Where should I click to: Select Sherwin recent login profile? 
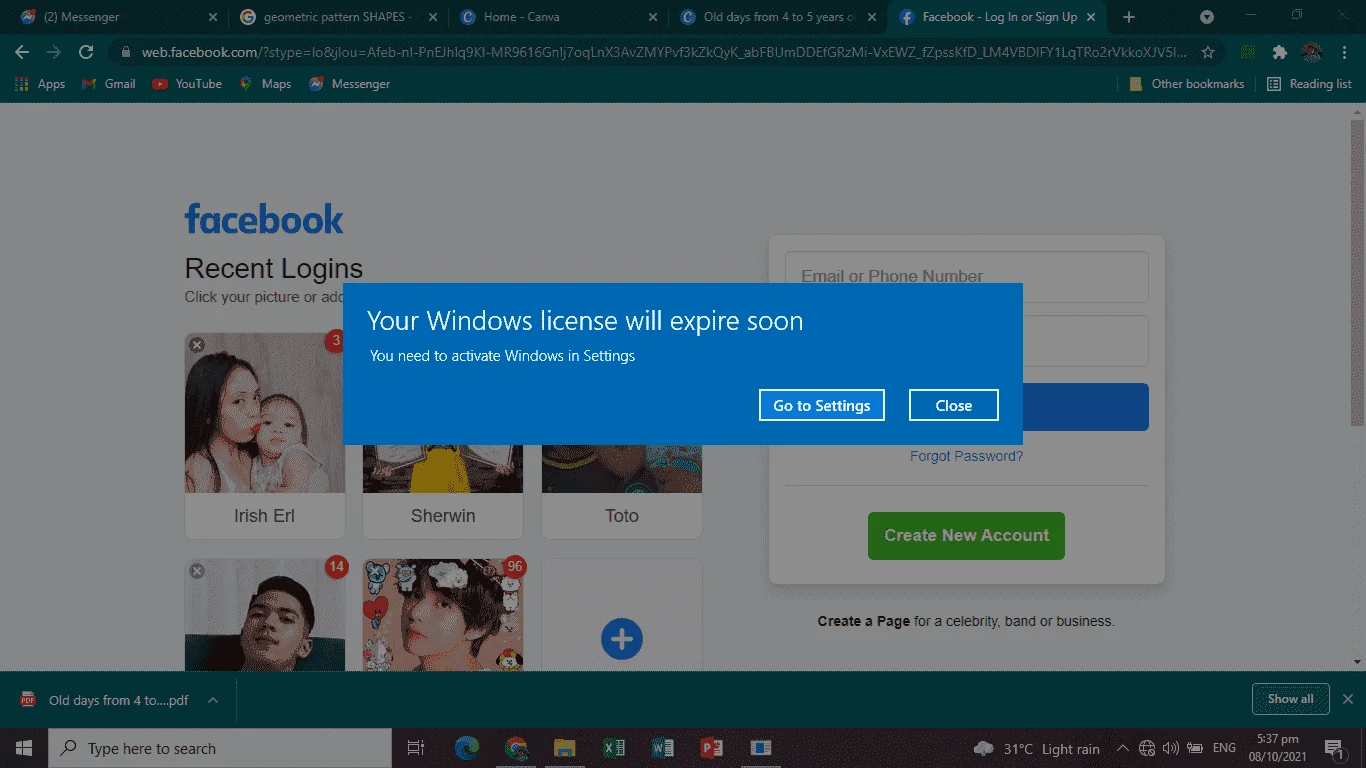[x=443, y=492]
